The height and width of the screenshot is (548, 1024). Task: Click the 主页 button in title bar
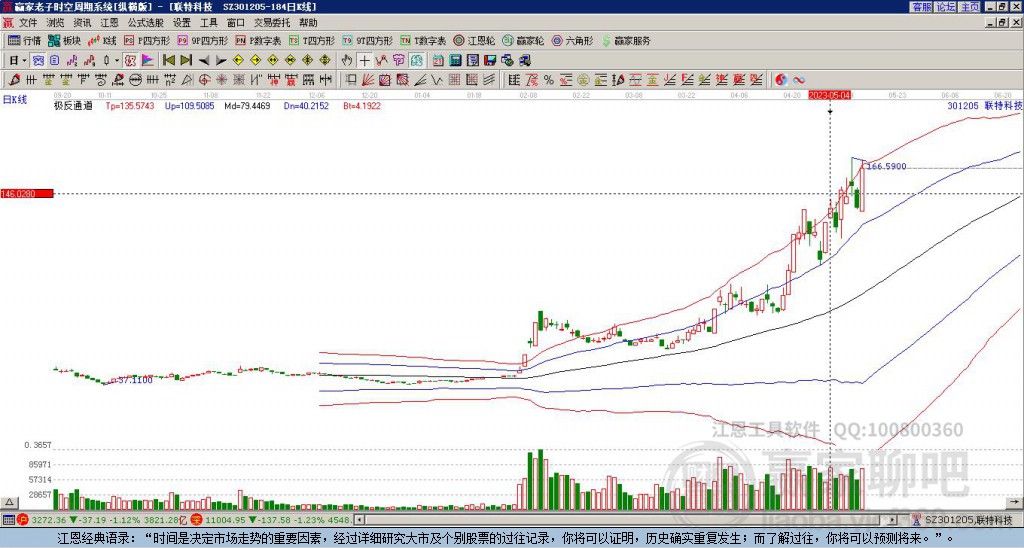[970, 7]
